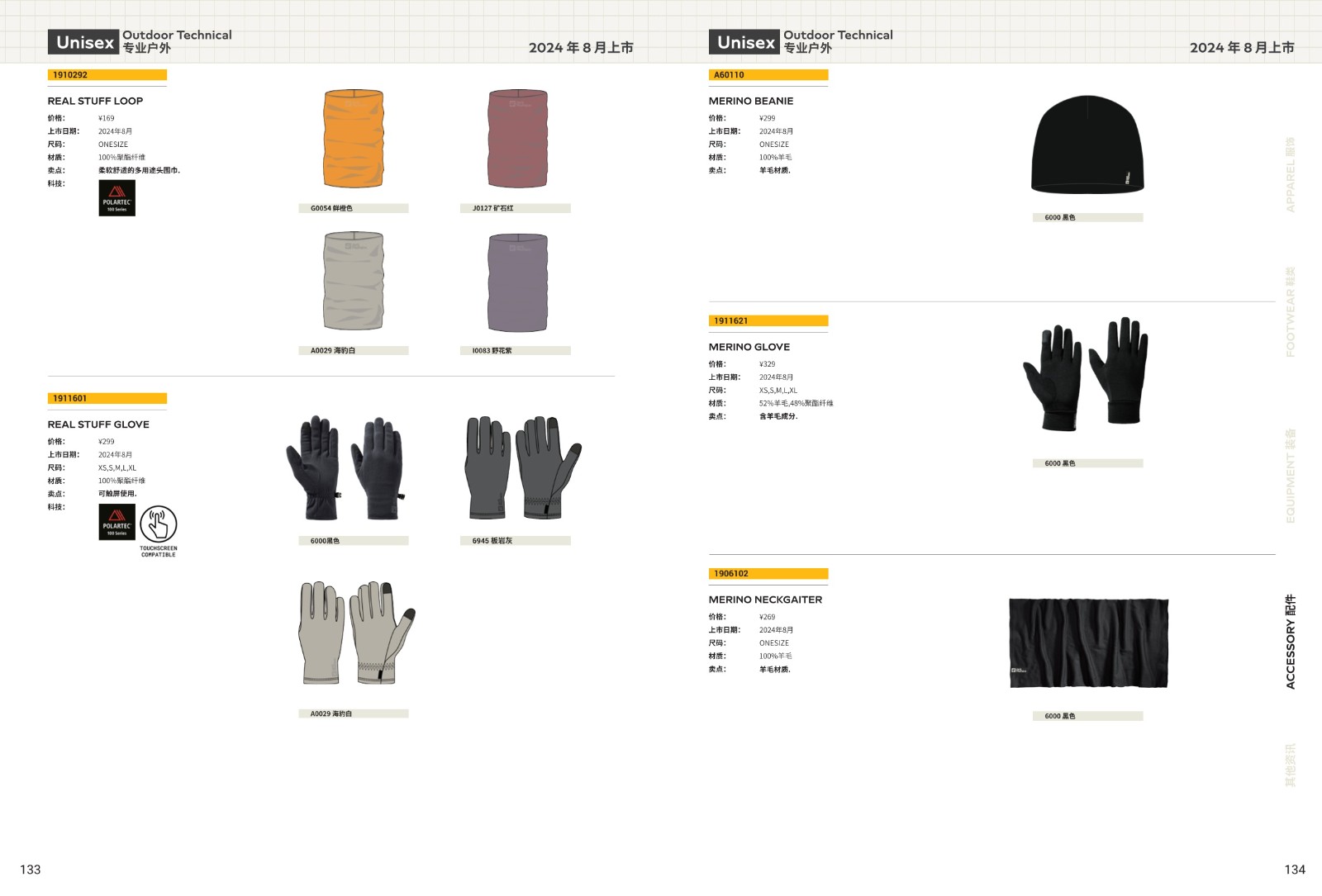This screenshot has height=896, width=1322.
Task: Switch to the APPAREL side tab
Action: (1291, 175)
